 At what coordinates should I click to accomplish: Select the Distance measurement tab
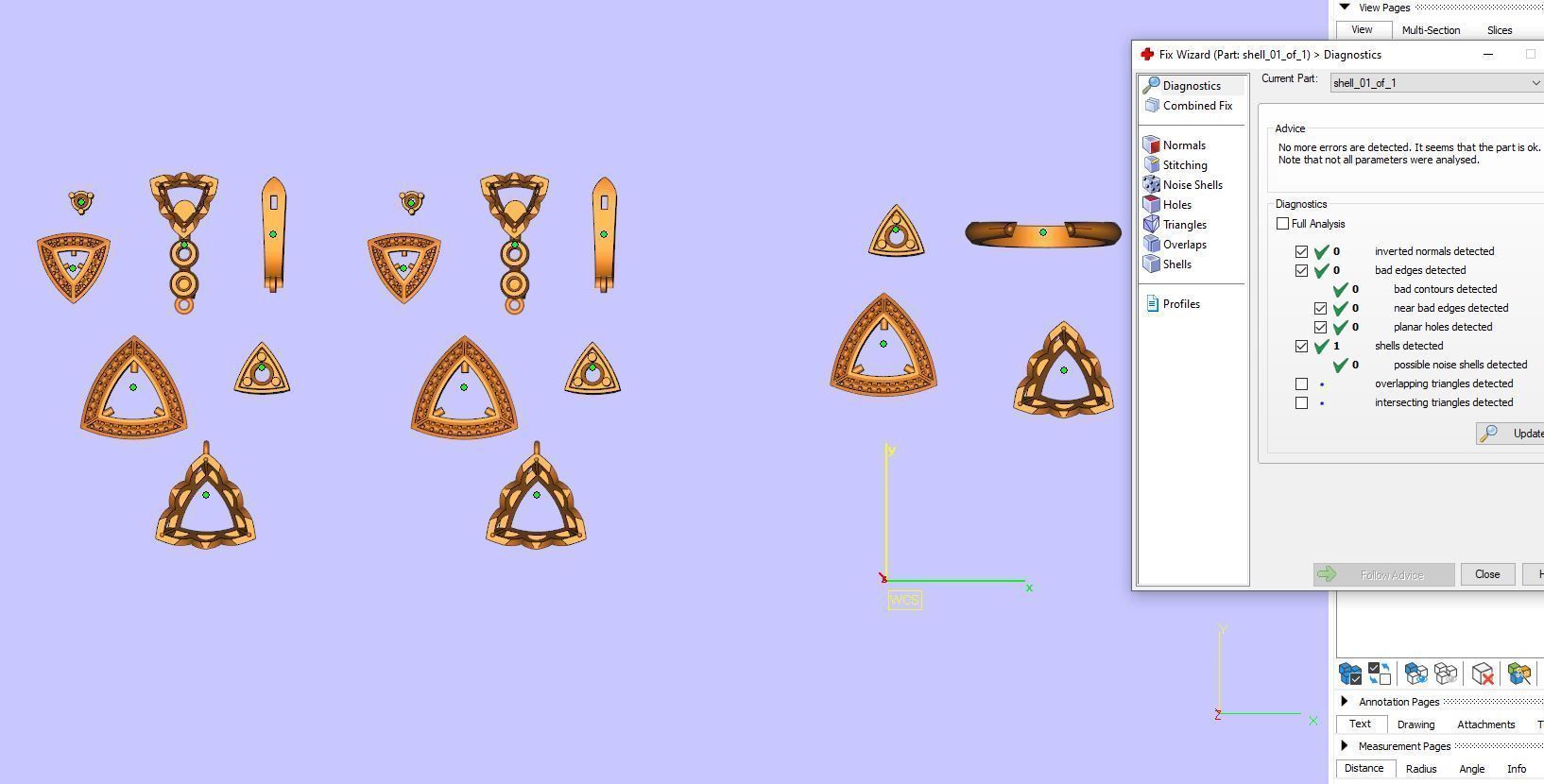[1364, 769]
